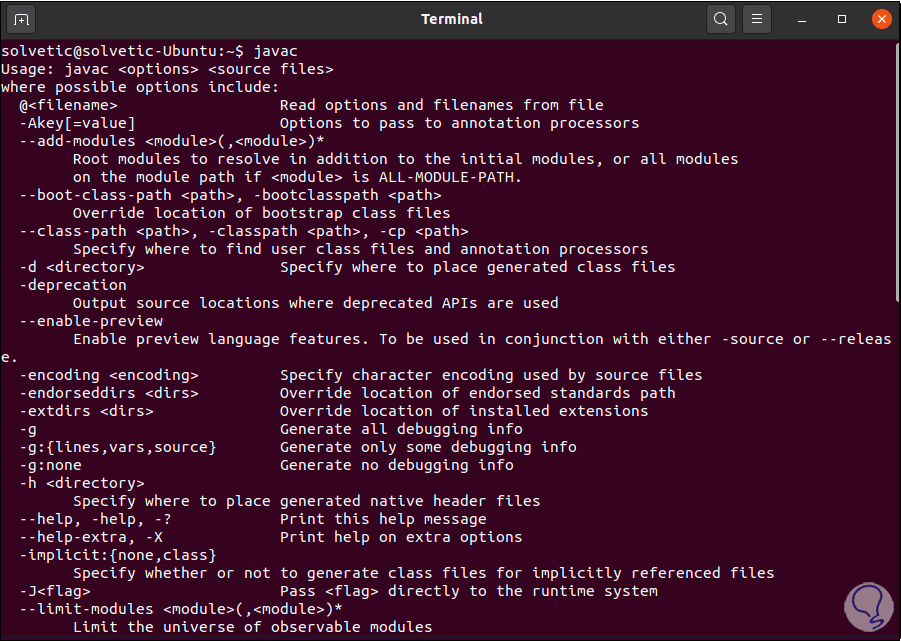
Task: Close the Terminal window
Action: 880,19
